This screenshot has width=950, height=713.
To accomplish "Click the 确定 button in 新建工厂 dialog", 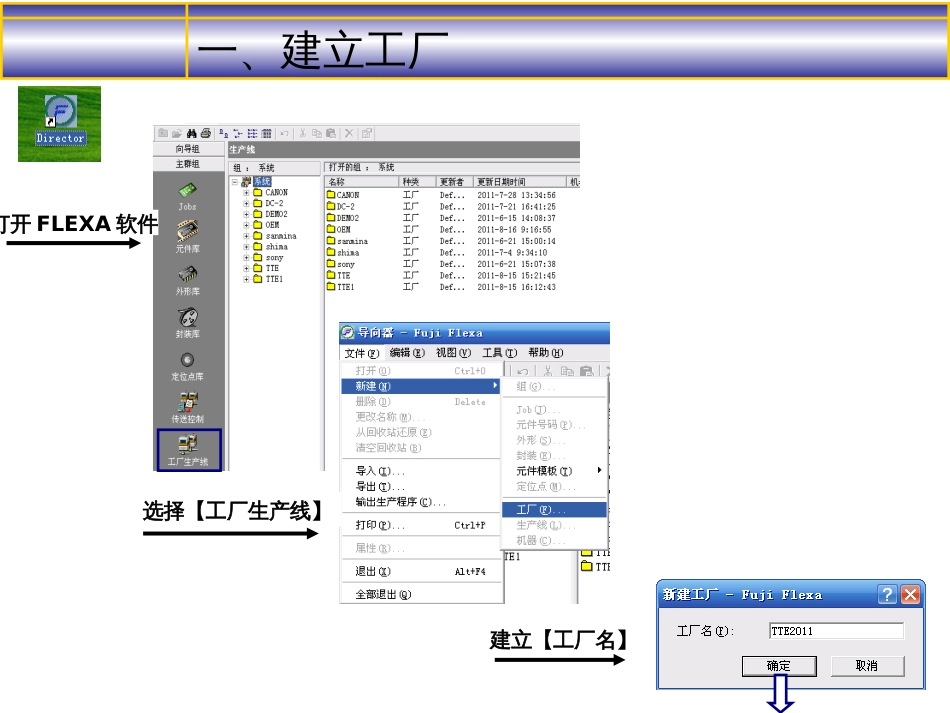I will coord(779,666).
